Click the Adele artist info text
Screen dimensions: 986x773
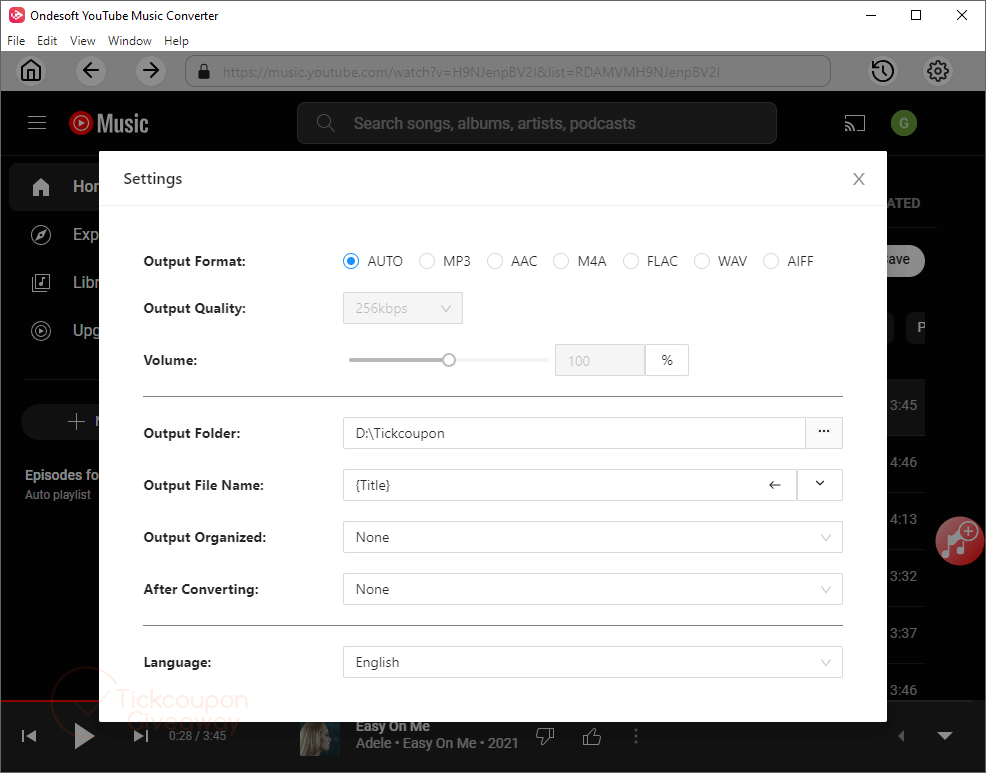(437, 743)
